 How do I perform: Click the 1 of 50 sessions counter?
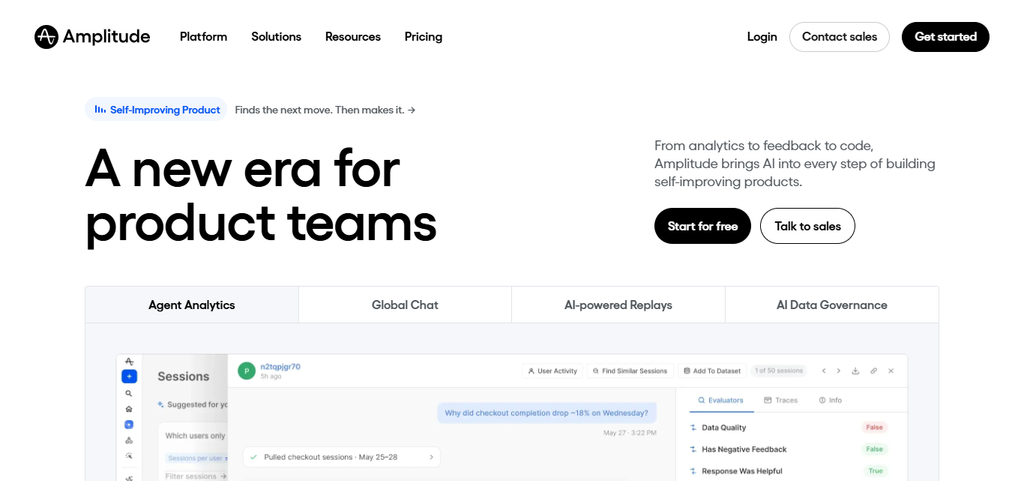(778, 371)
